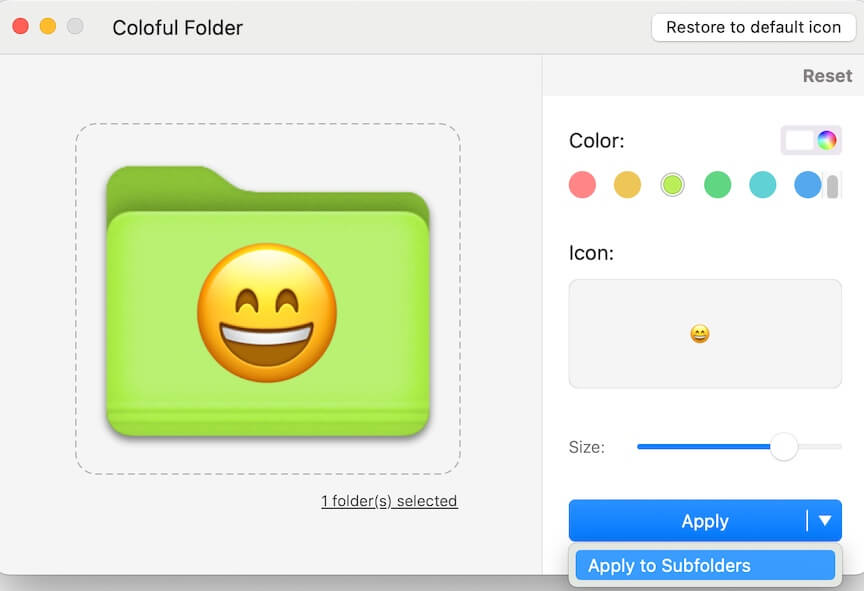Click Restore to default icon

click(x=753, y=27)
